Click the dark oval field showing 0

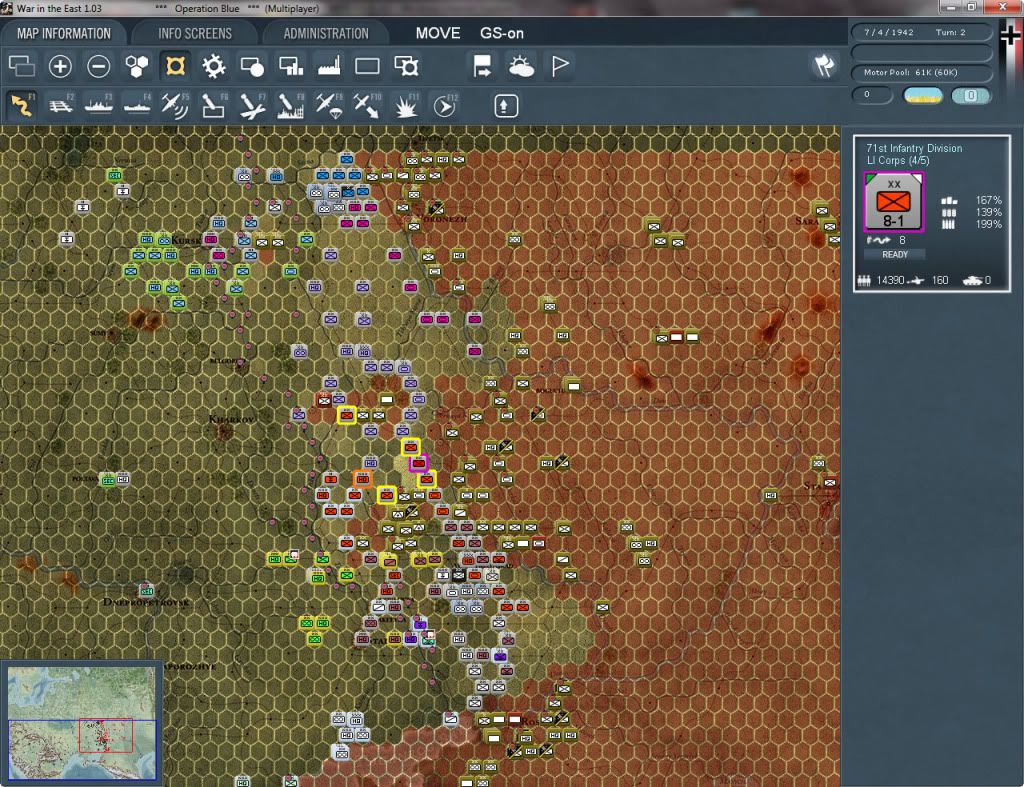[872, 95]
